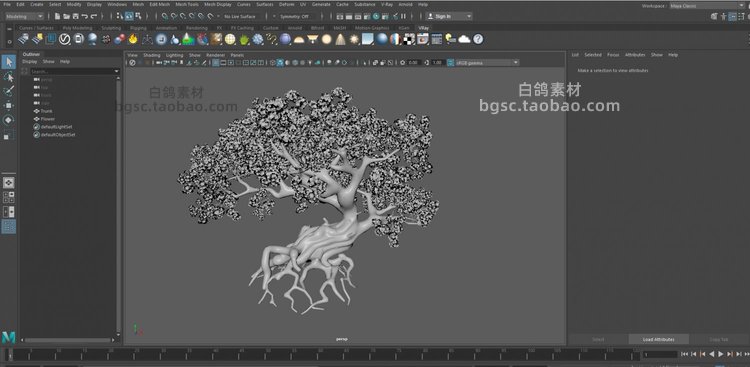The height and width of the screenshot is (367, 750).
Task: Click the Outliner horizontal scrollbar
Action: click(x=68, y=340)
